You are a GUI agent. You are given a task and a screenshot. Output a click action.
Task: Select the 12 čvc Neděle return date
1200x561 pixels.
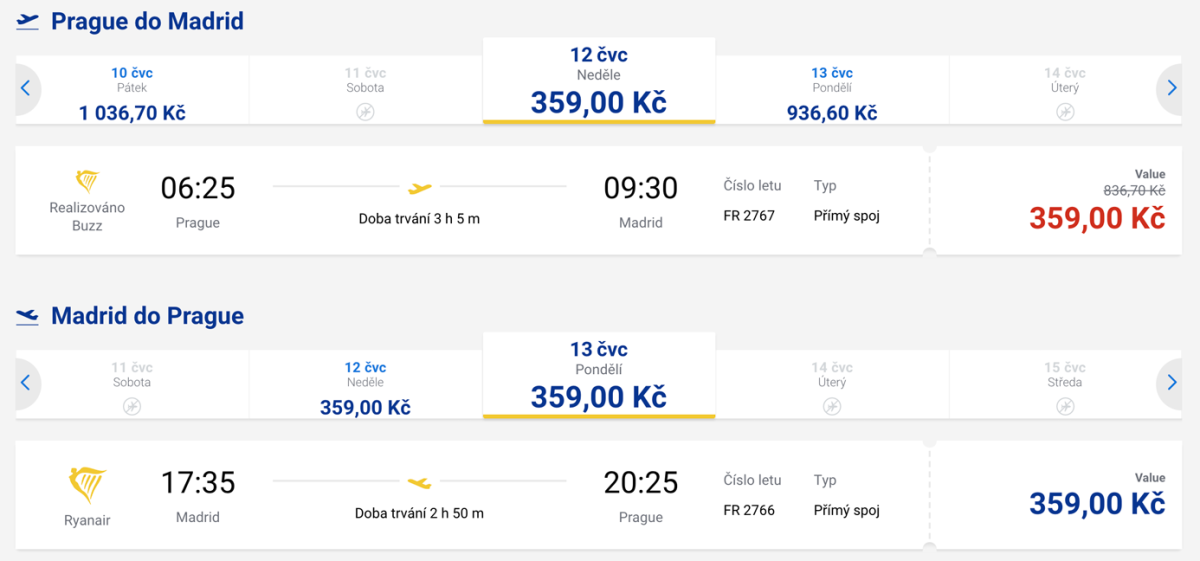[x=365, y=388]
